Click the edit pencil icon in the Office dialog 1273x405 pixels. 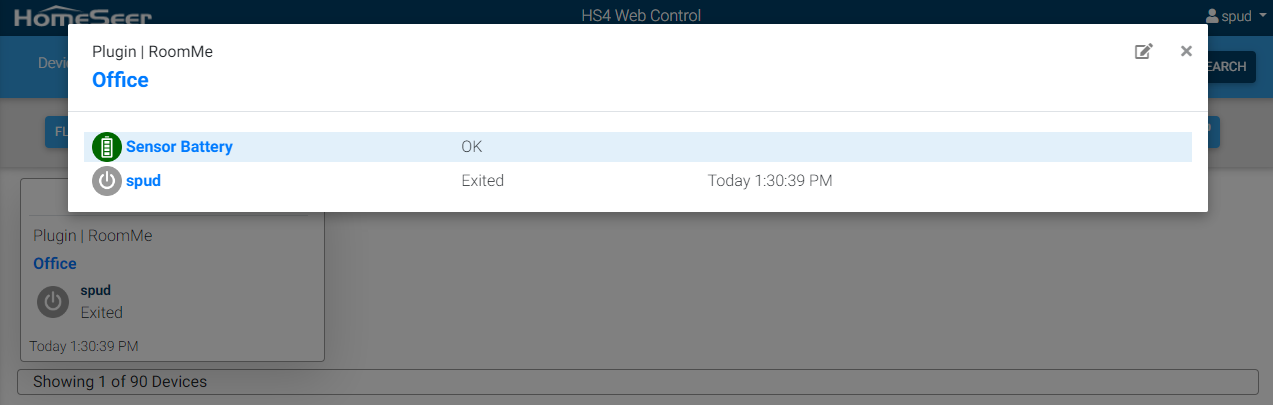pos(1143,52)
